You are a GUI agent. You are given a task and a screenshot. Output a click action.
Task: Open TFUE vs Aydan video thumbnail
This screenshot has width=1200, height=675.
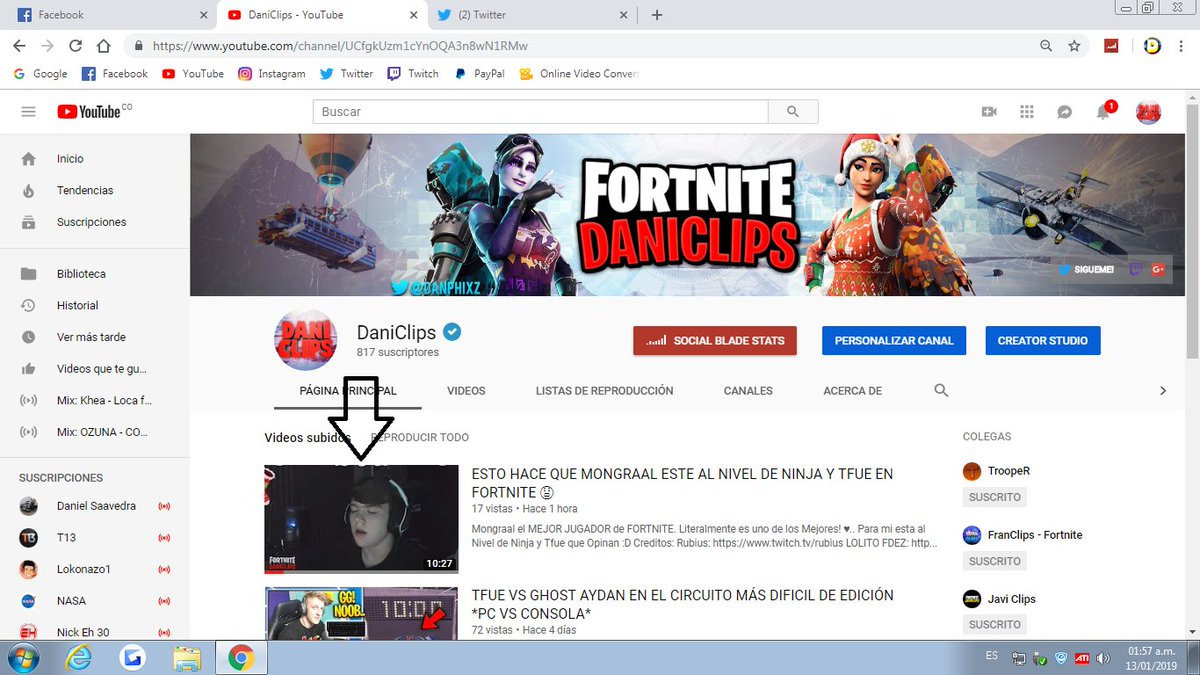pos(361,611)
